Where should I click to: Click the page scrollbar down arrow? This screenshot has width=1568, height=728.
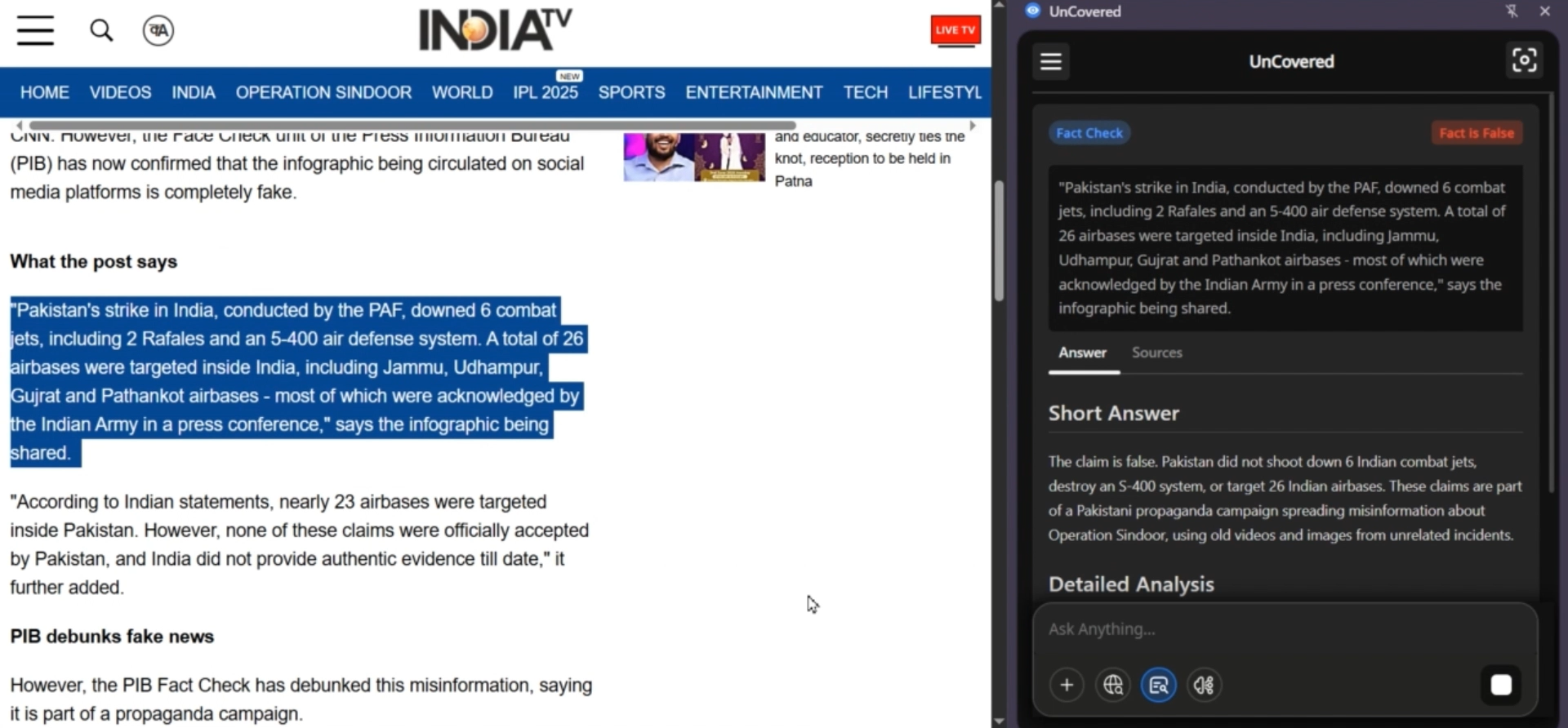pos(999,721)
